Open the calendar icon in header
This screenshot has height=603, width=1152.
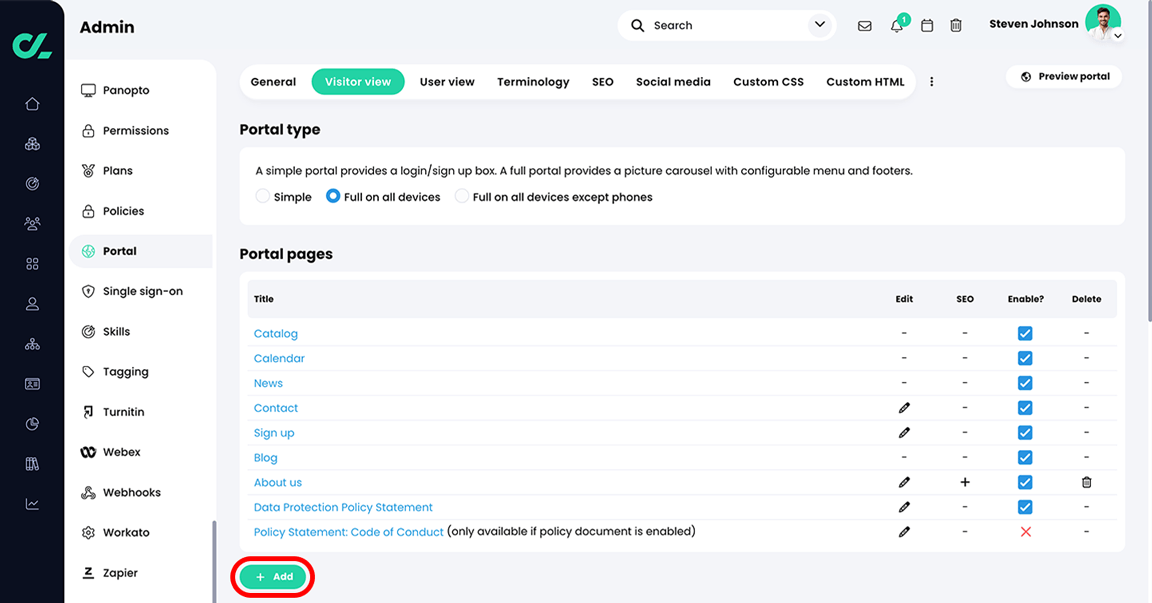click(927, 26)
